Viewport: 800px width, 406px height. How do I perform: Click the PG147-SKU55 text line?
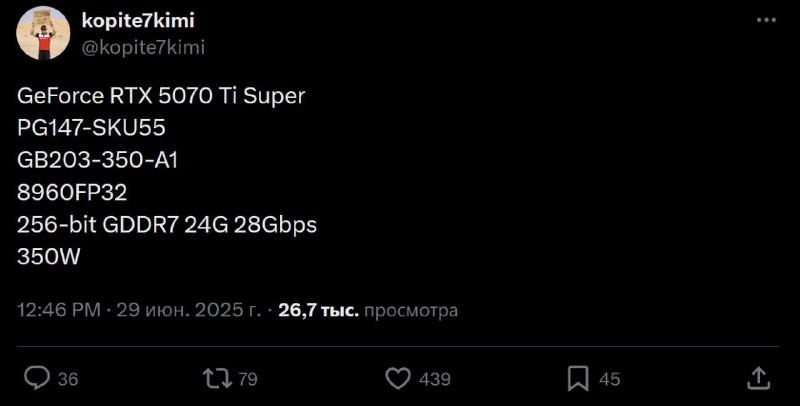point(91,128)
